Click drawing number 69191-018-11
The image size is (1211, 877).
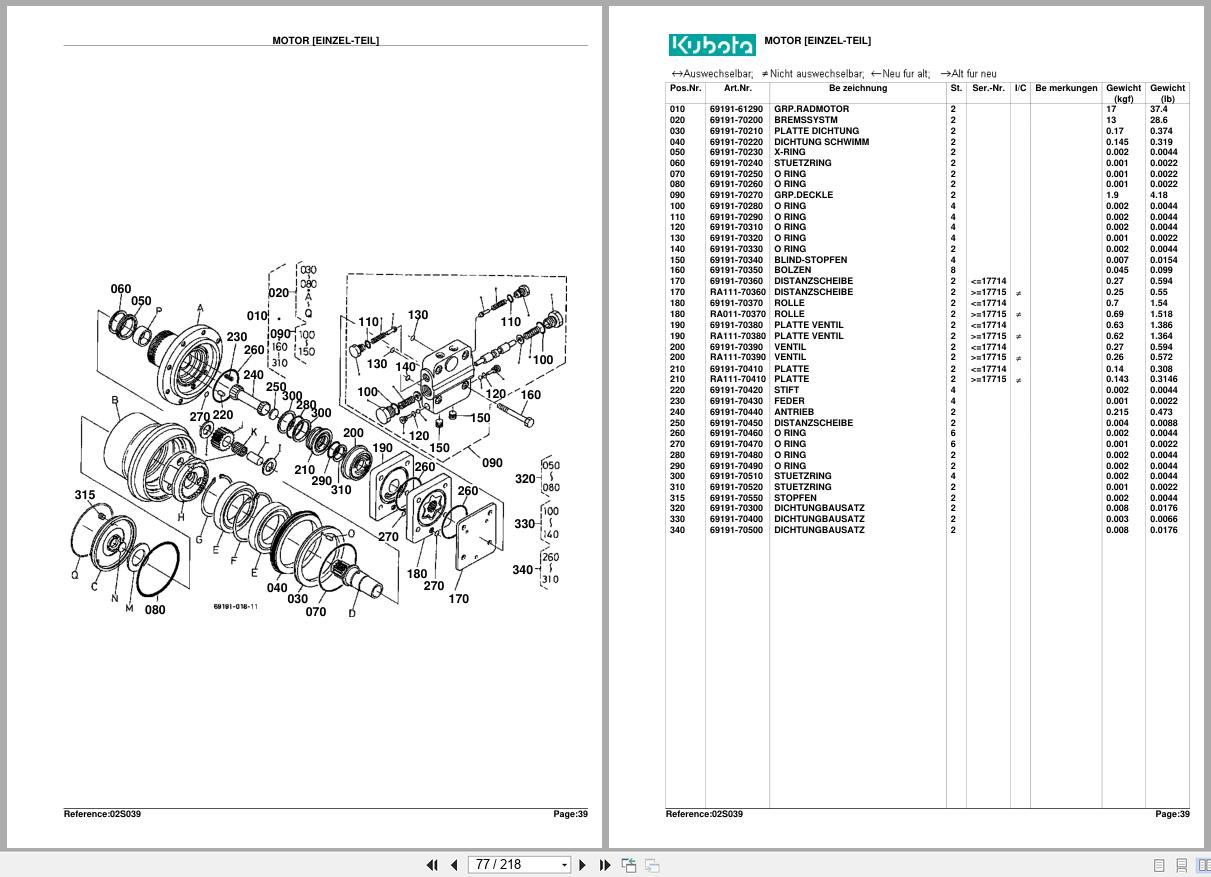click(235, 606)
